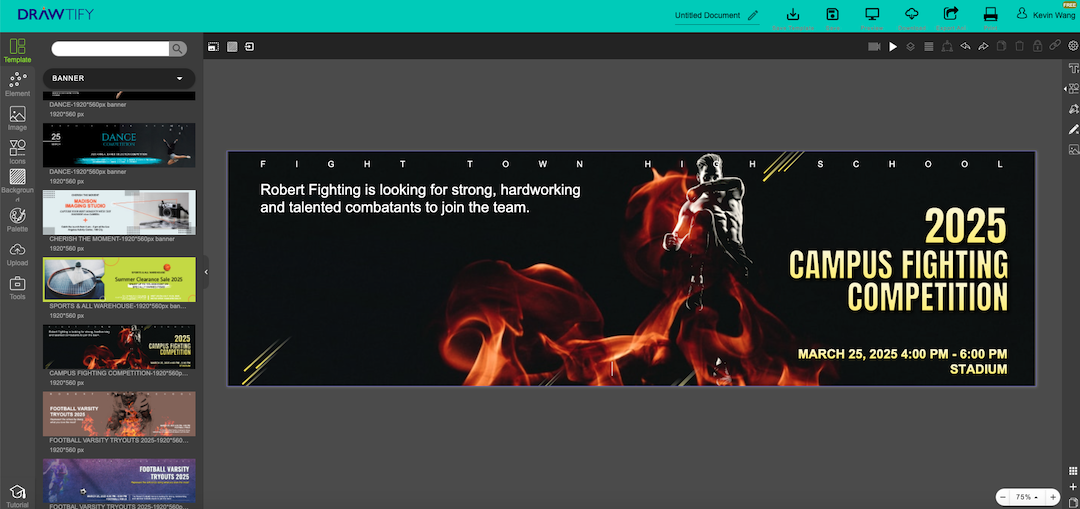Print the document using printer icon
This screenshot has width=1080, height=509.
pos(991,15)
